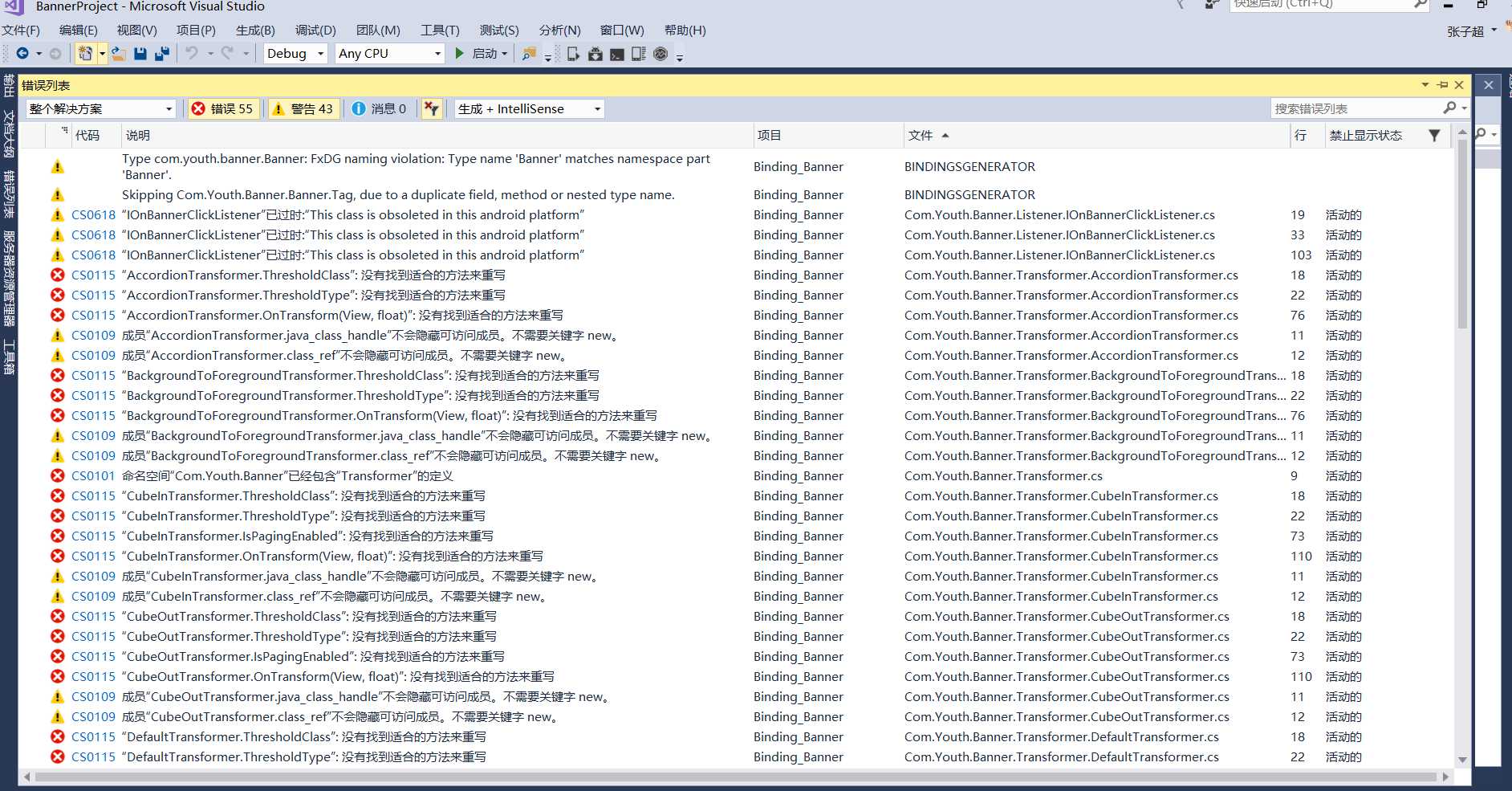Click the green Start debugging play icon

460,54
